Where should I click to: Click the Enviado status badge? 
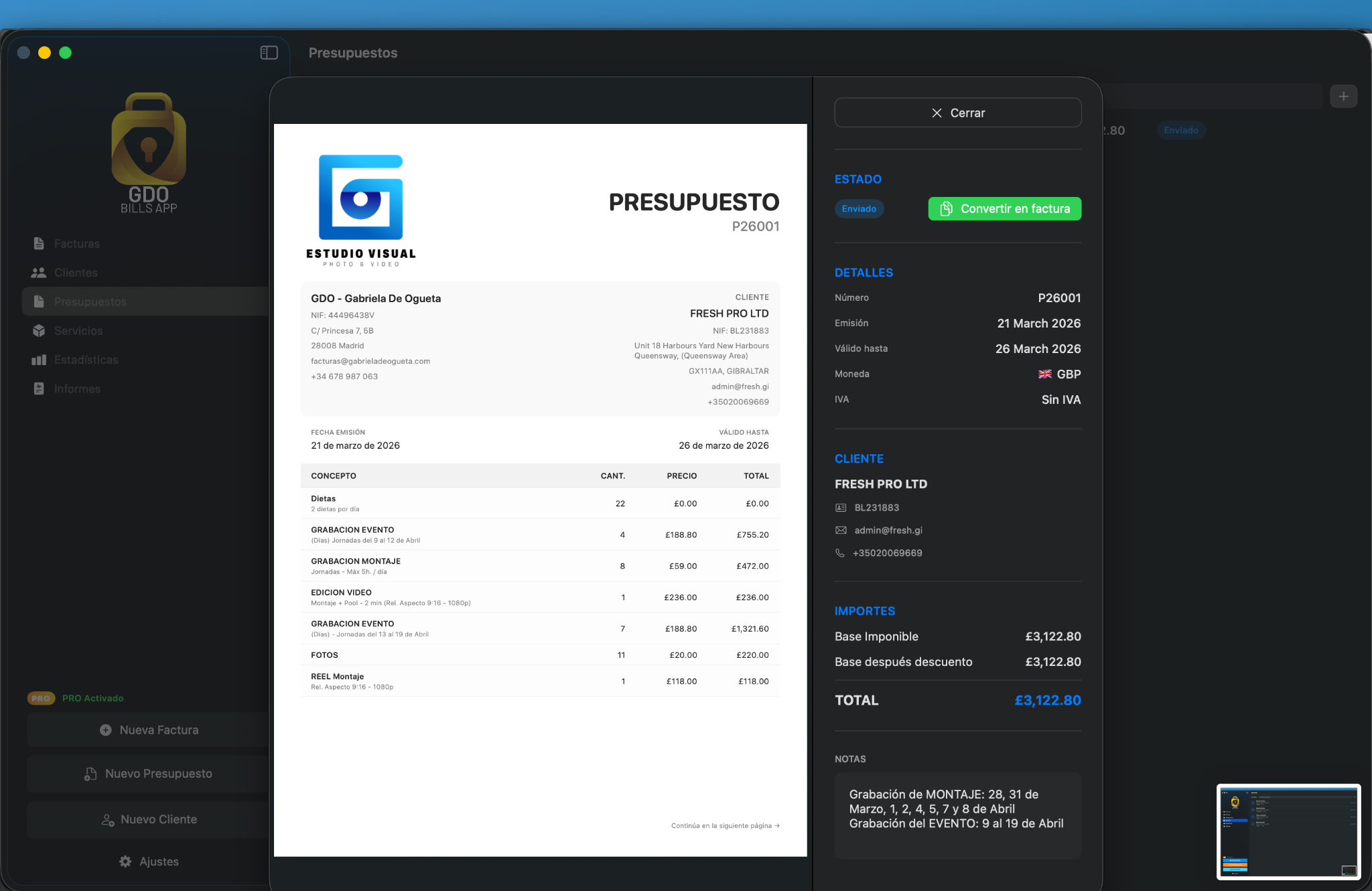tap(859, 209)
